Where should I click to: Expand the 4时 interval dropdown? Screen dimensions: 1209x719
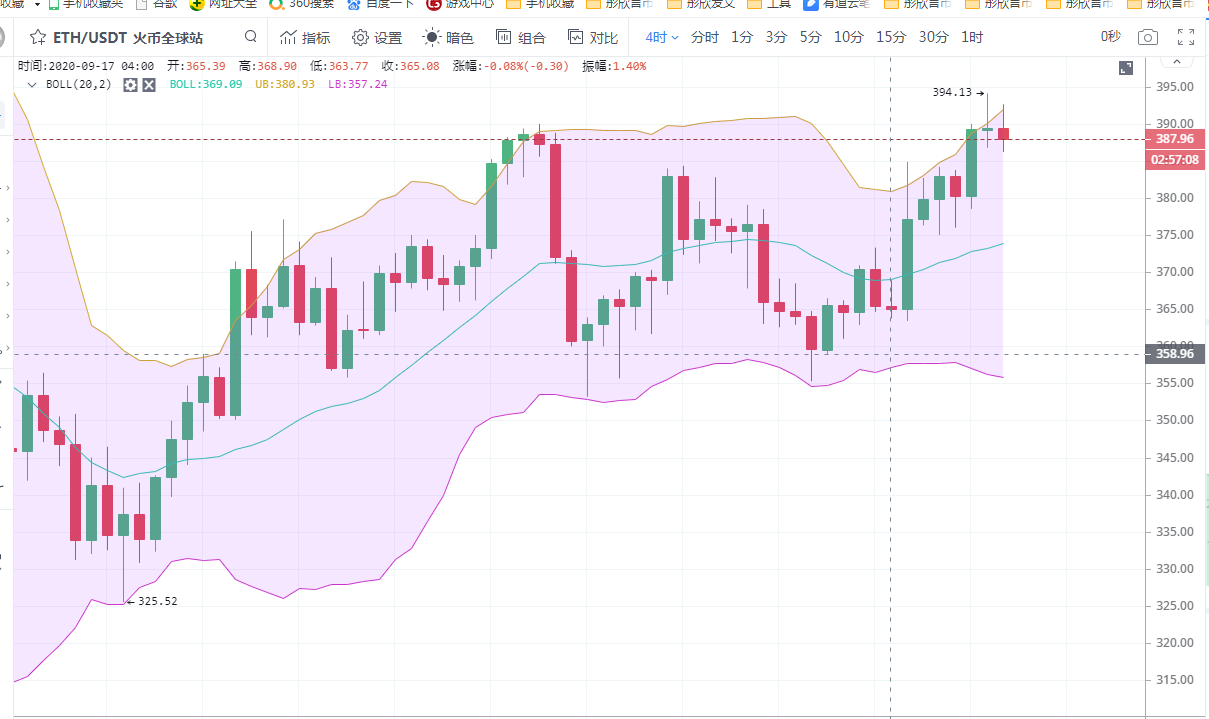click(662, 38)
